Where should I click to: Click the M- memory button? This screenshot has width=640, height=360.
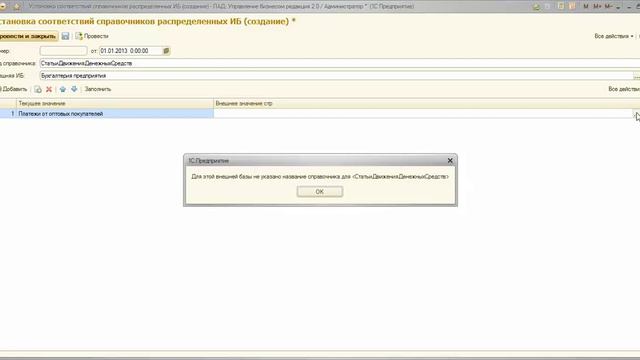608,7
